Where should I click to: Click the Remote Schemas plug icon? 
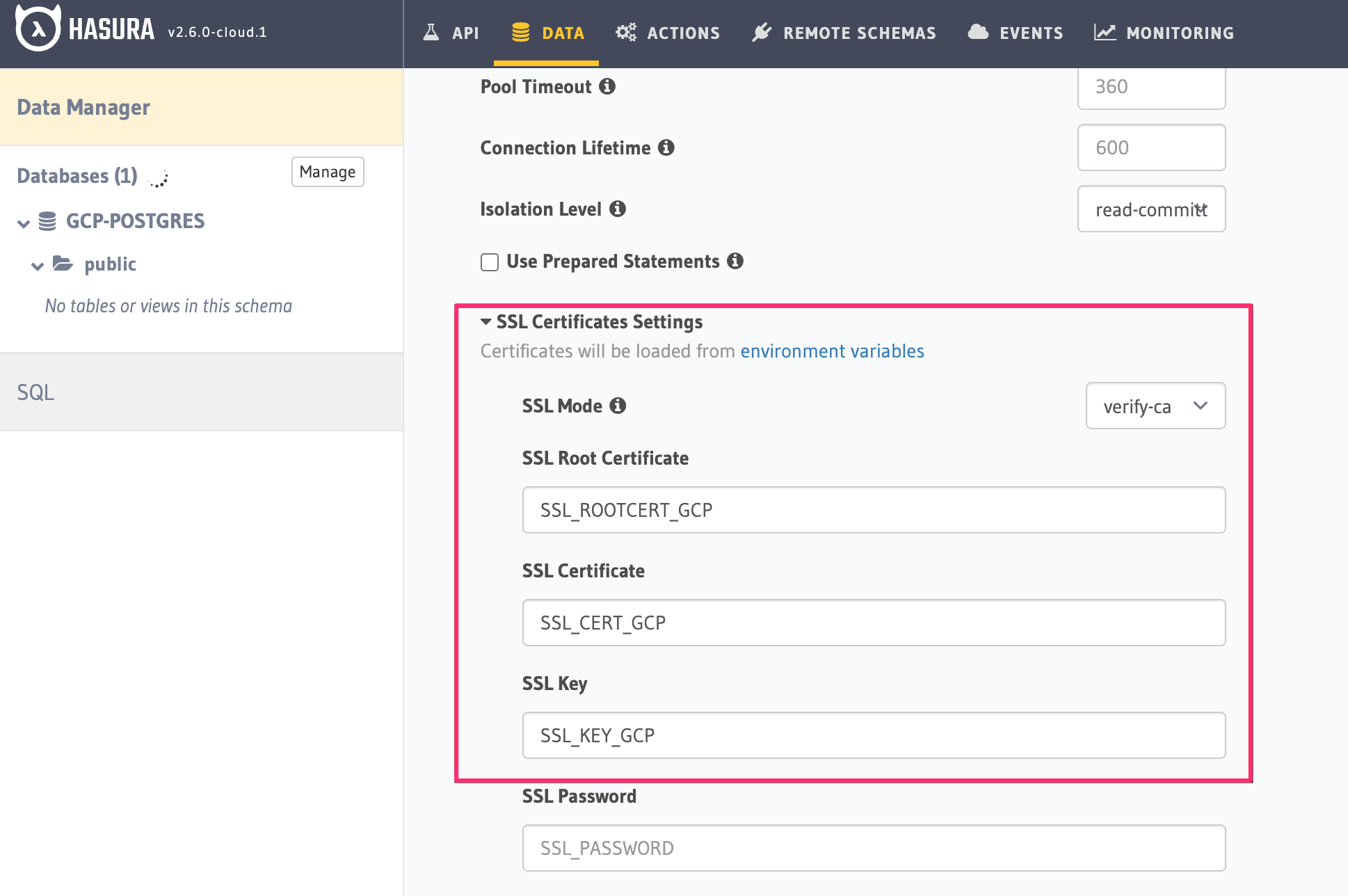pyautogui.click(x=762, y=32)
